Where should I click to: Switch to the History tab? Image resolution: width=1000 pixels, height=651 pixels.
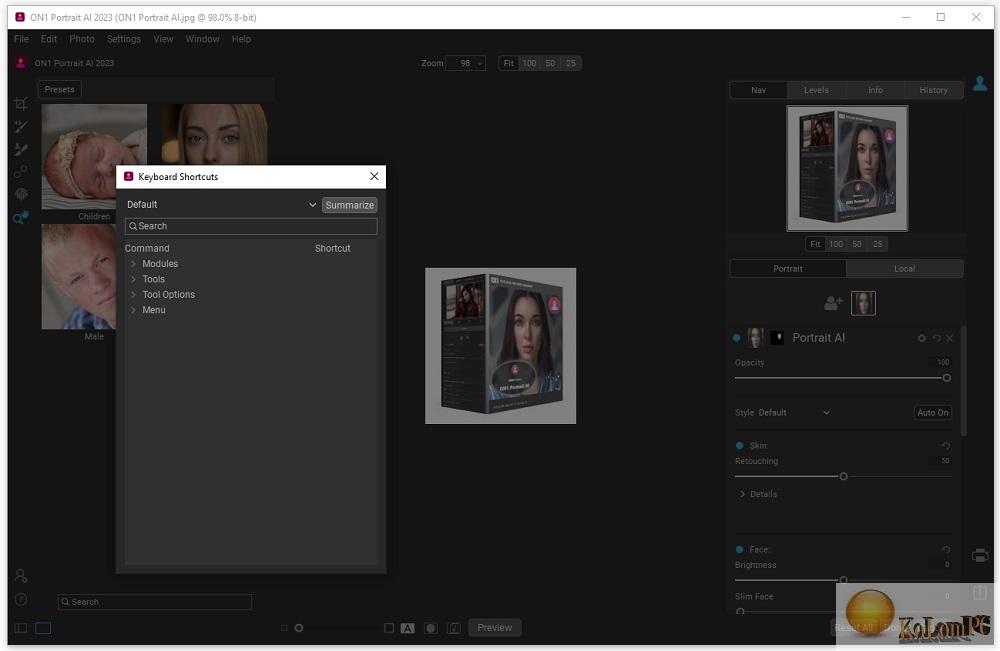tap(933, 90)
